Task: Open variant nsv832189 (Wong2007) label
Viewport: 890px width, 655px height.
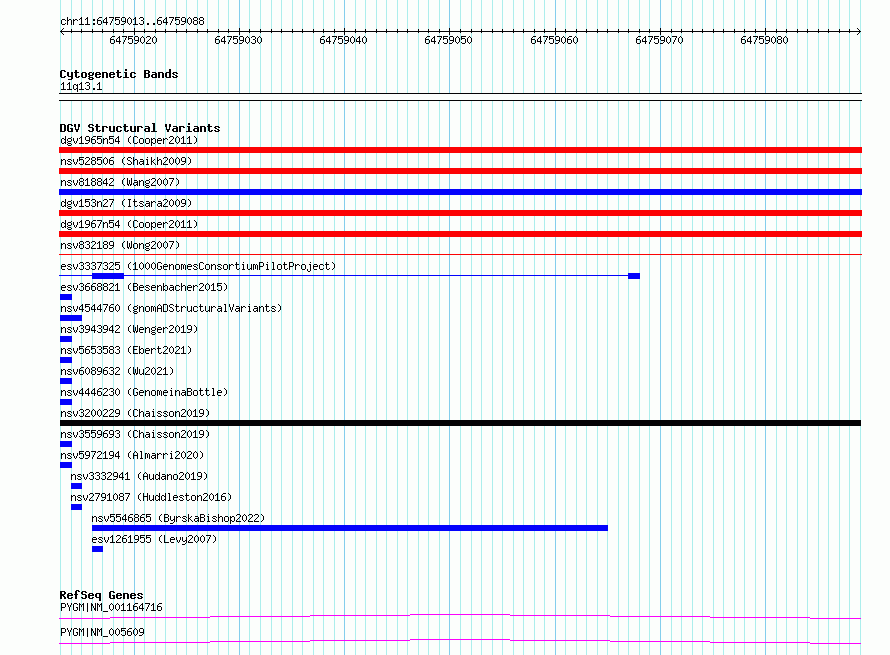Action: (120, 245)
